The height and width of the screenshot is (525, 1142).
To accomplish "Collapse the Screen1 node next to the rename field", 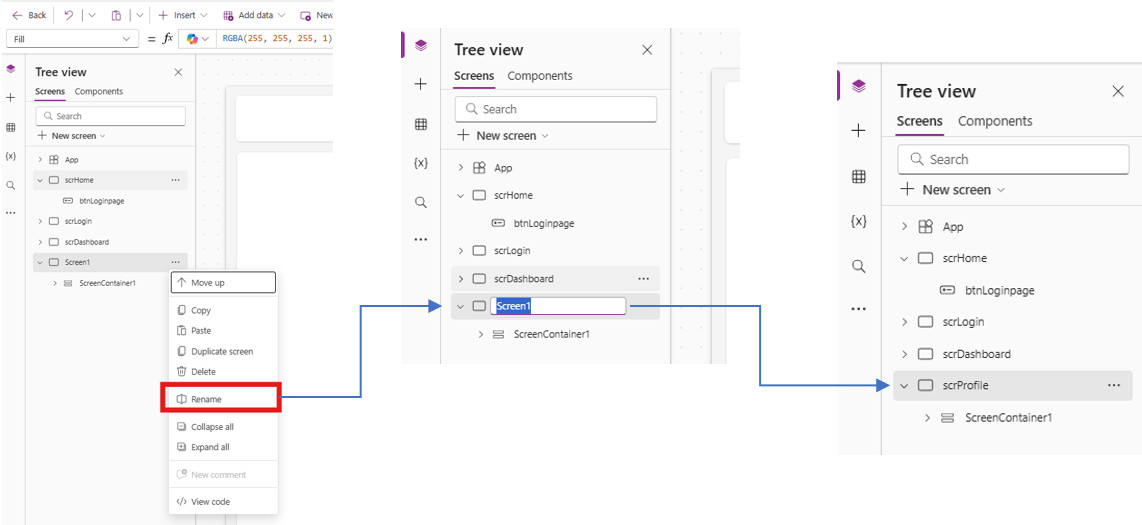I will [x=460, y=307].
